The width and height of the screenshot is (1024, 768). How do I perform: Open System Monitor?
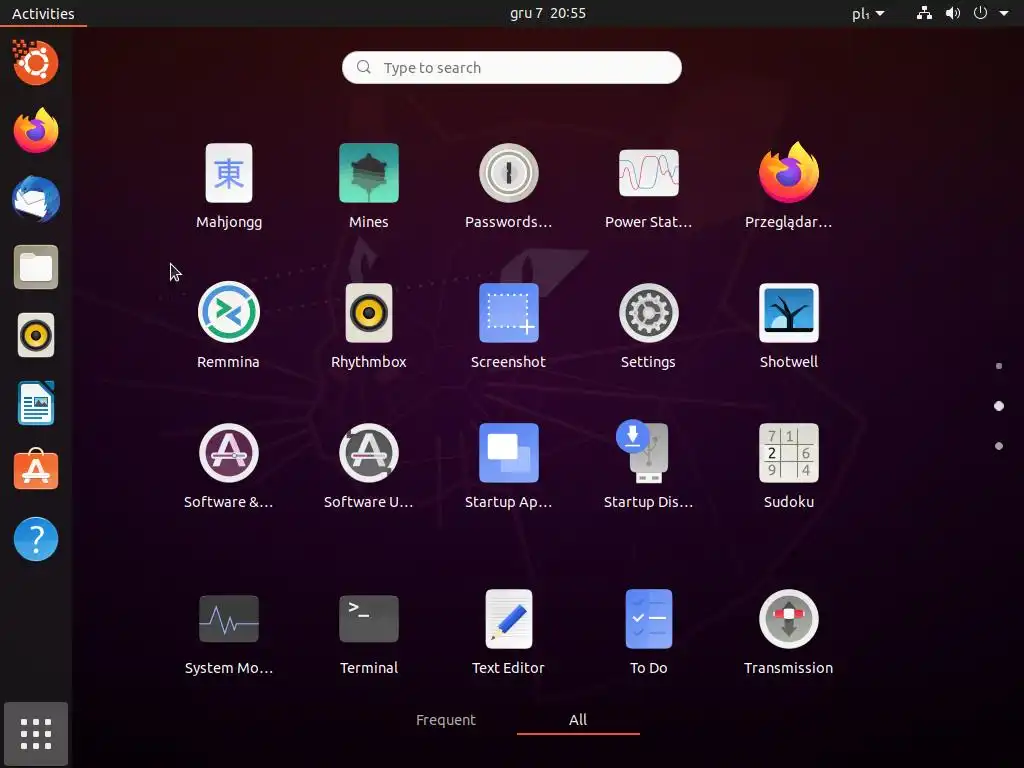(229, 632)
